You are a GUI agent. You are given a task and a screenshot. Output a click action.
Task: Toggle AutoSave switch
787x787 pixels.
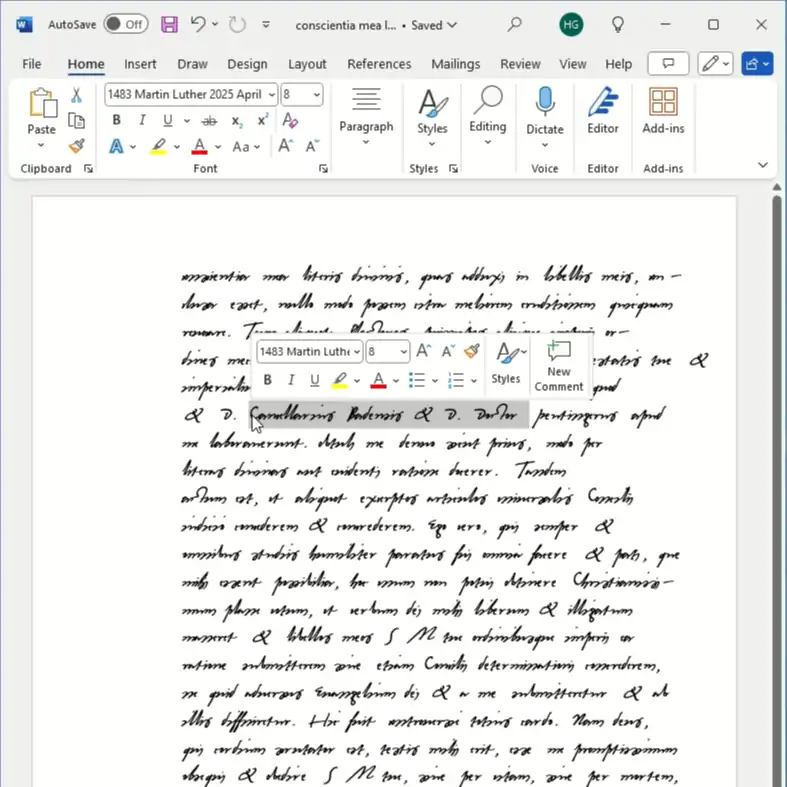tap(125, 24)
